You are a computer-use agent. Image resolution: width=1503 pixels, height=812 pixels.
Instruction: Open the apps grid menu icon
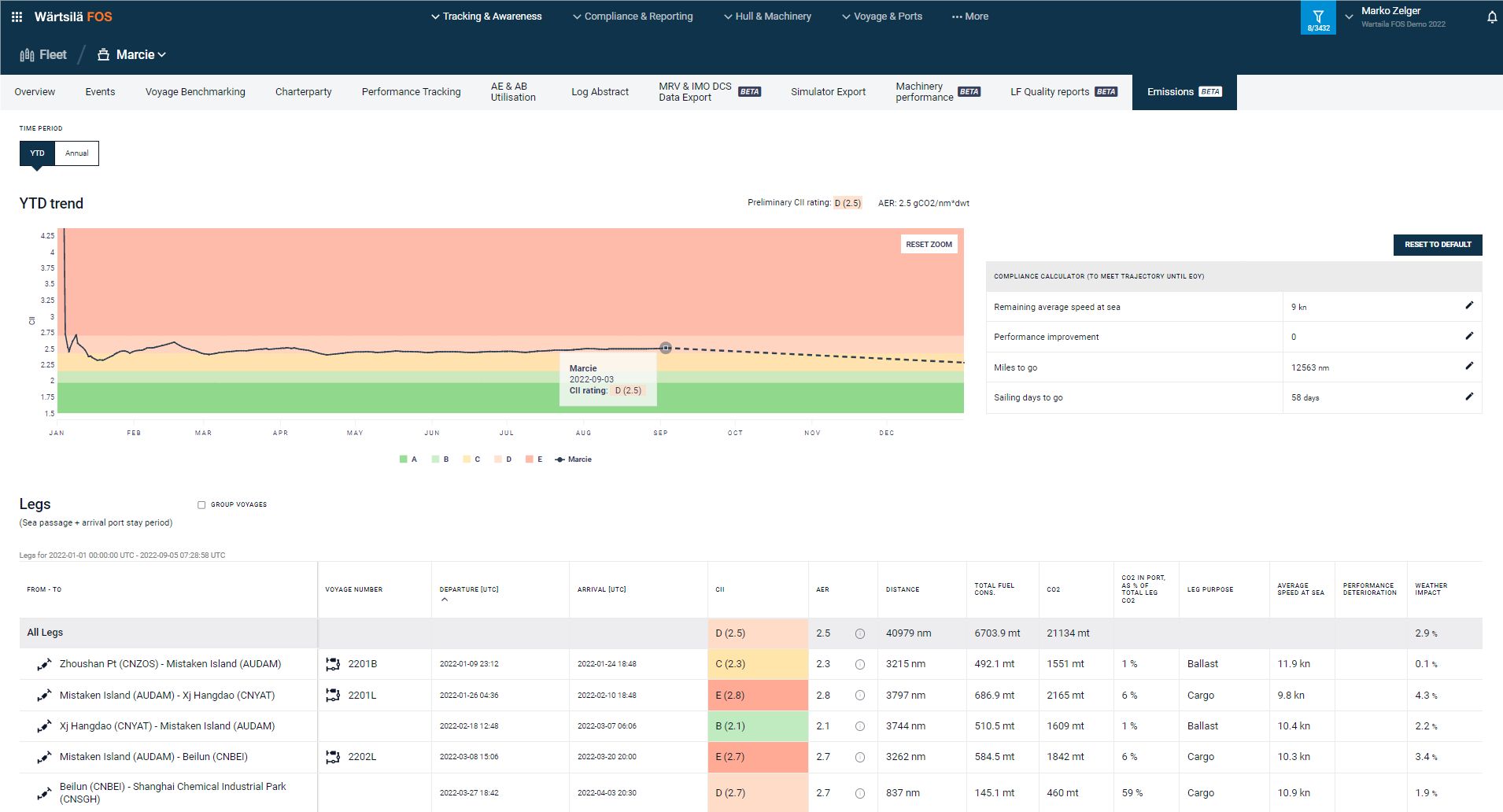pyautogui.click(x=17, y=17)
